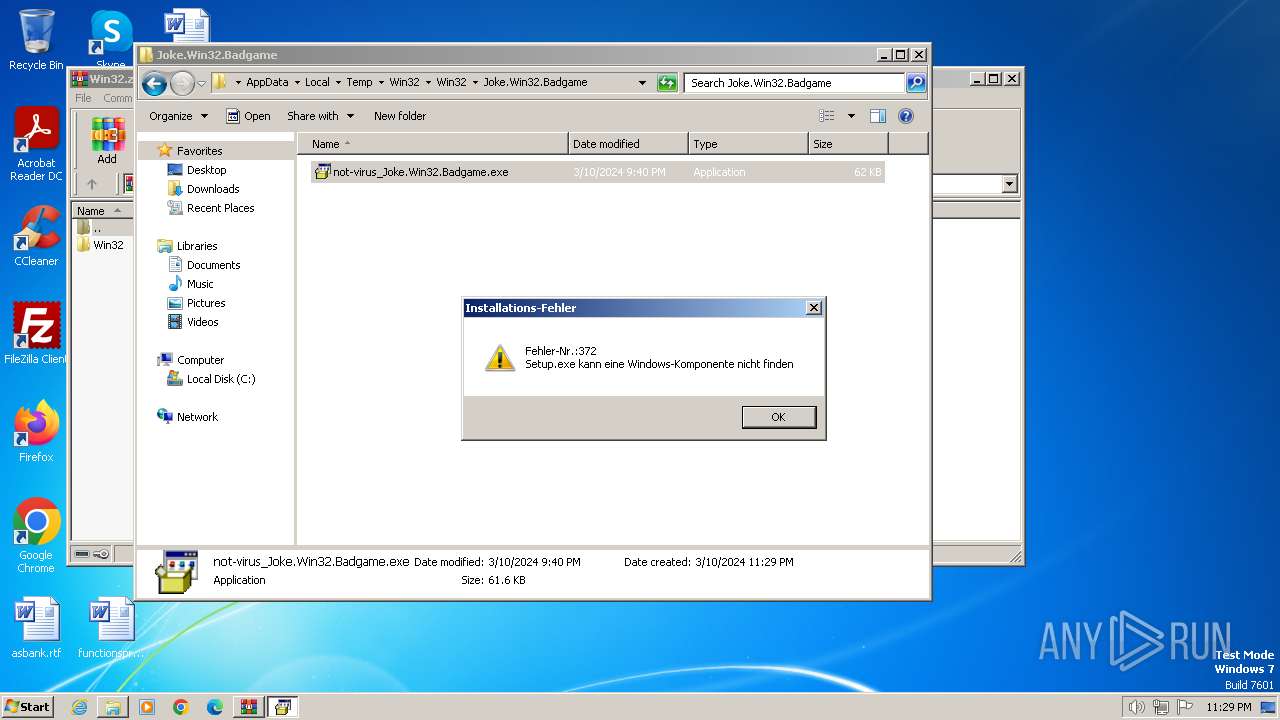1280x720 pixels.
Task: Click the Search Joke.Win32.Badgame field
Action: coord(795,83)
